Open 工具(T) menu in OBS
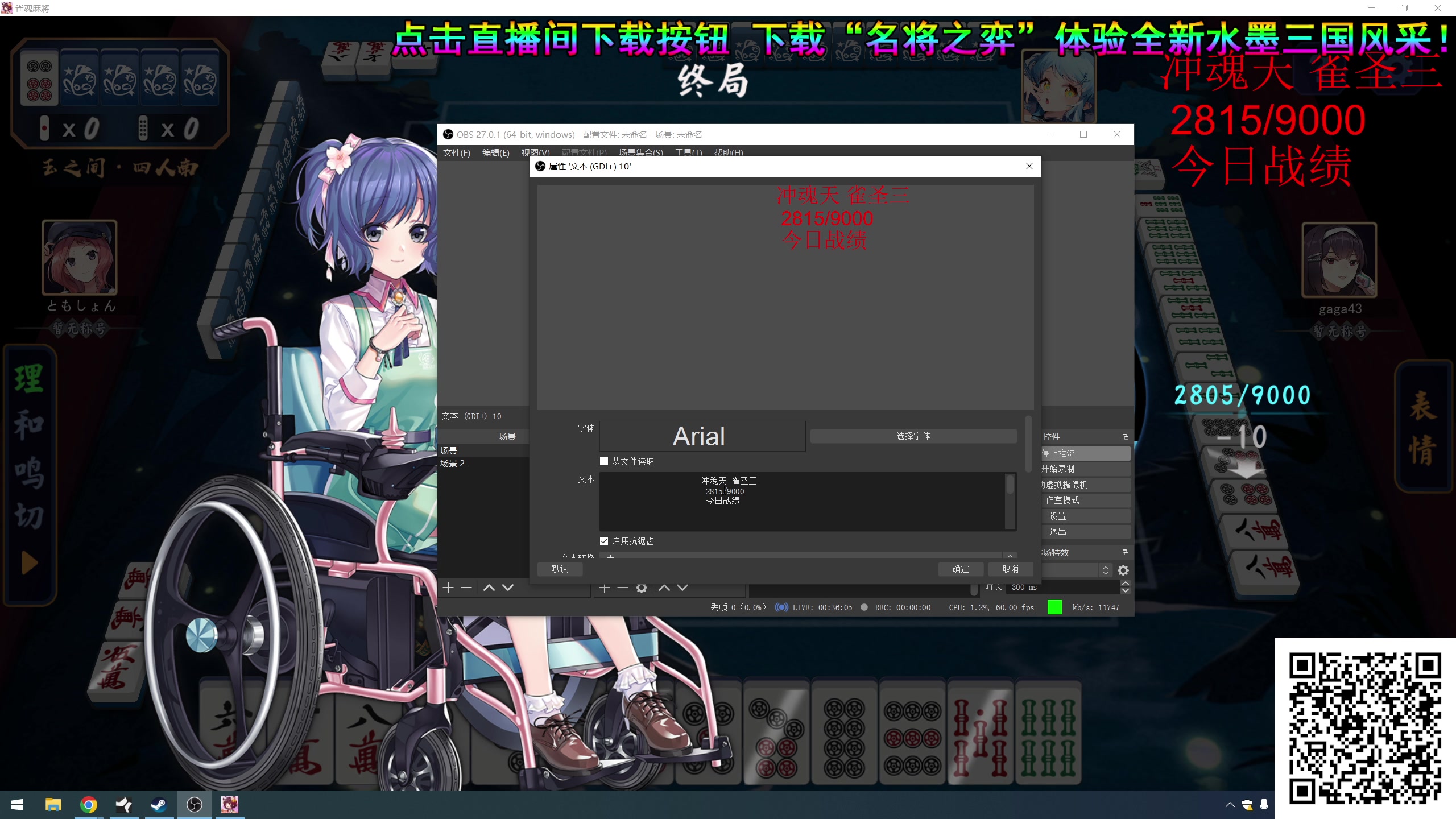Image resolution: width=1456 pixels, height=819 pixels. [x=688, y=152]
